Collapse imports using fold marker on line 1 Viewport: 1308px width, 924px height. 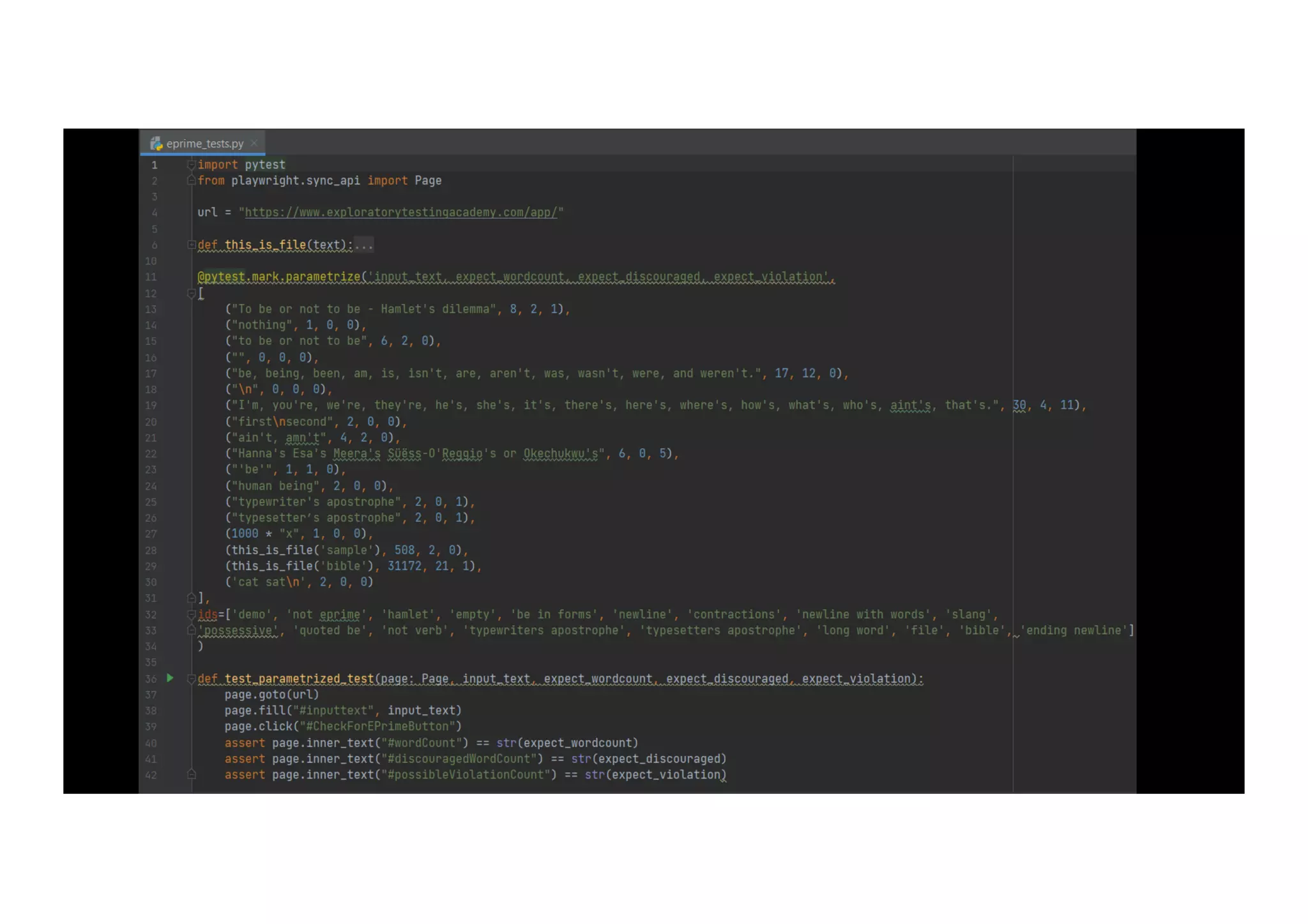(x=191, y=165)
